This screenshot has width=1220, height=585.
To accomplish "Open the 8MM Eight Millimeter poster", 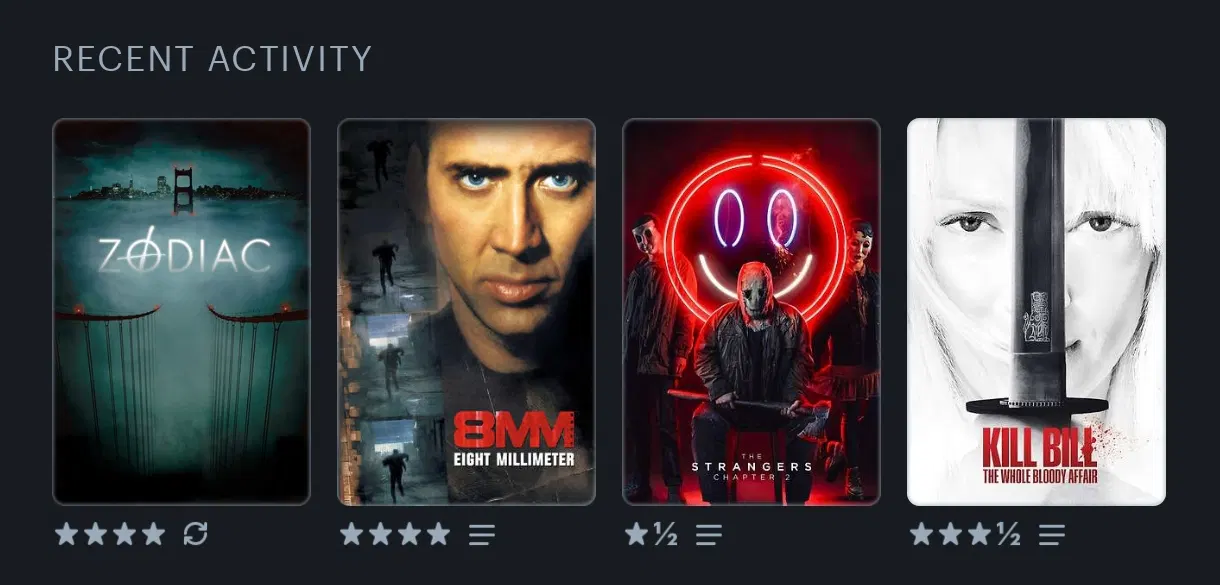I will (466, 312).
